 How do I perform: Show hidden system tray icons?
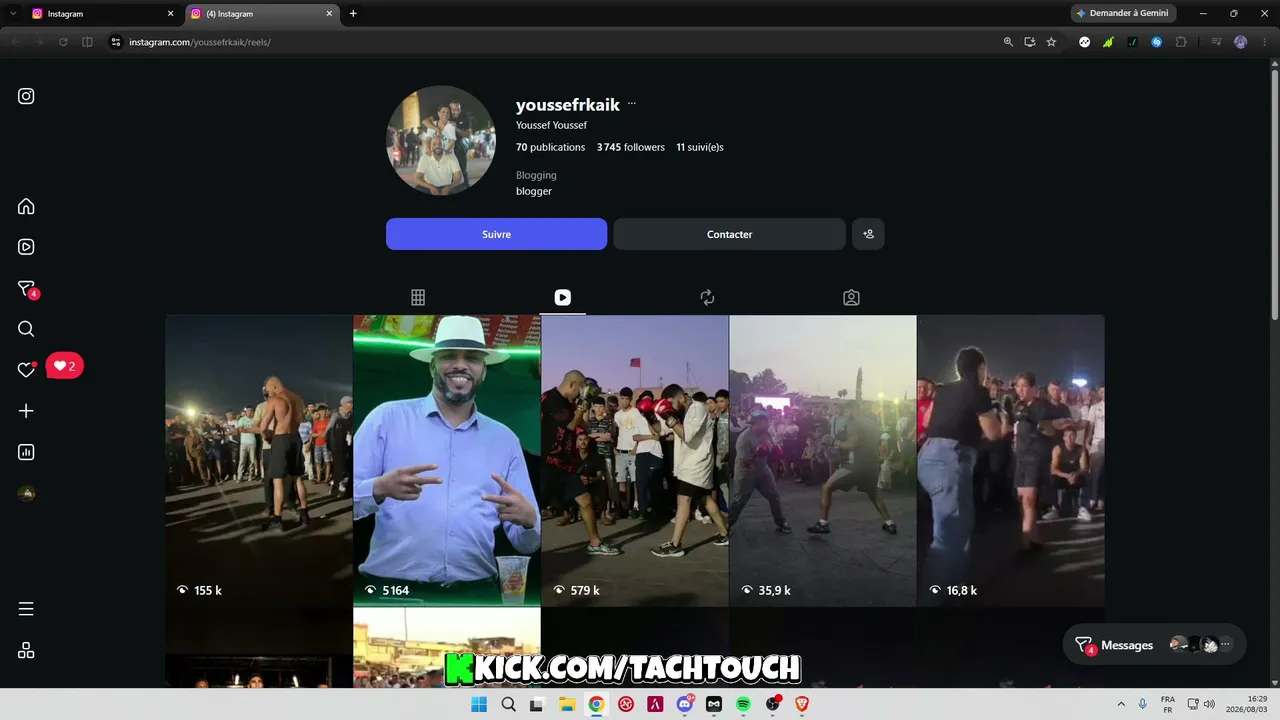point(1120,704)
